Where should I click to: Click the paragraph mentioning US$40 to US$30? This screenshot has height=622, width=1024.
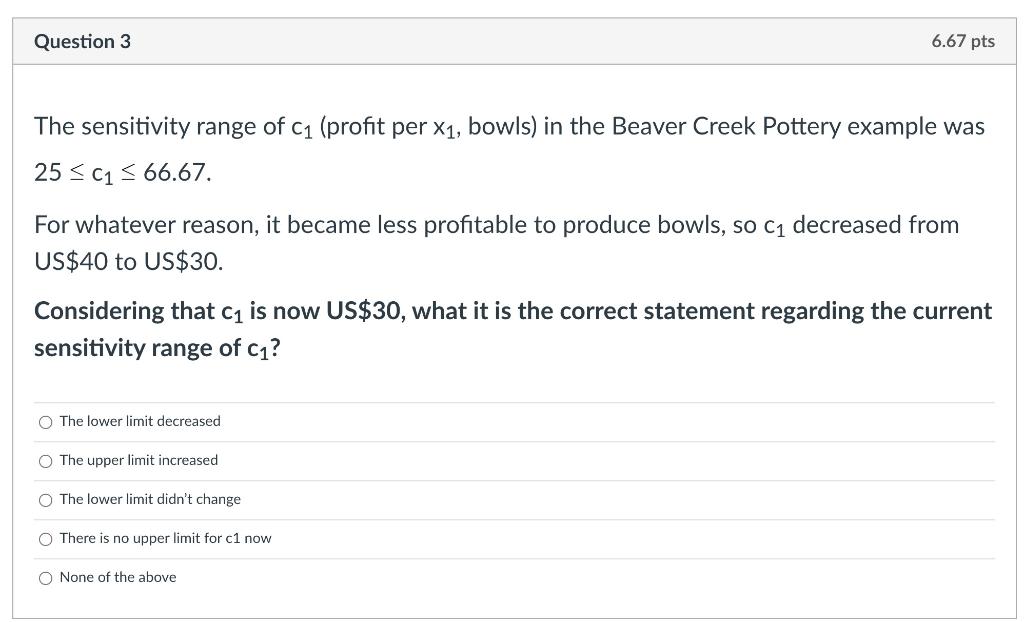[x=497, y=243]
